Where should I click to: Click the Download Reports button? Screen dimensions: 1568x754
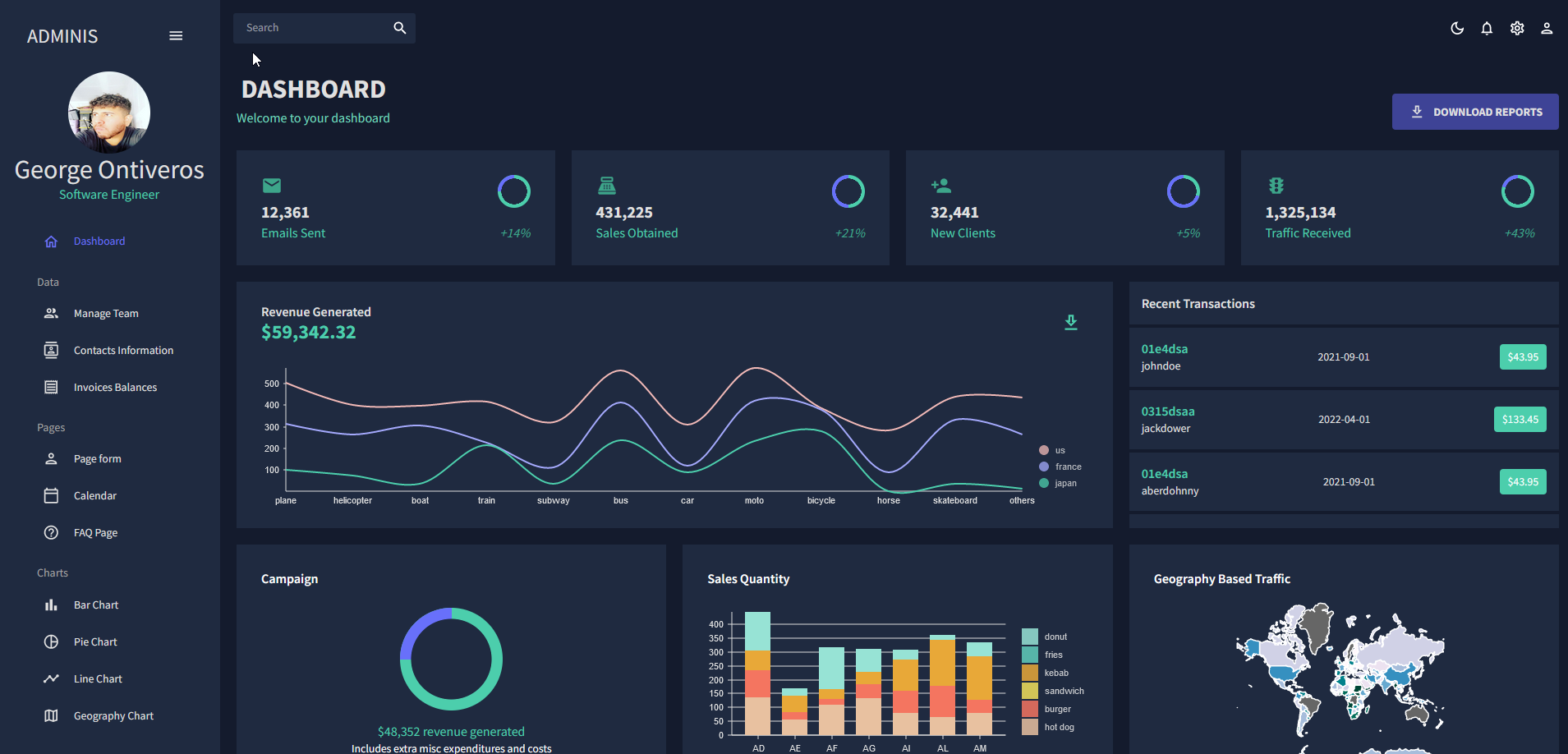(1474, 112)
